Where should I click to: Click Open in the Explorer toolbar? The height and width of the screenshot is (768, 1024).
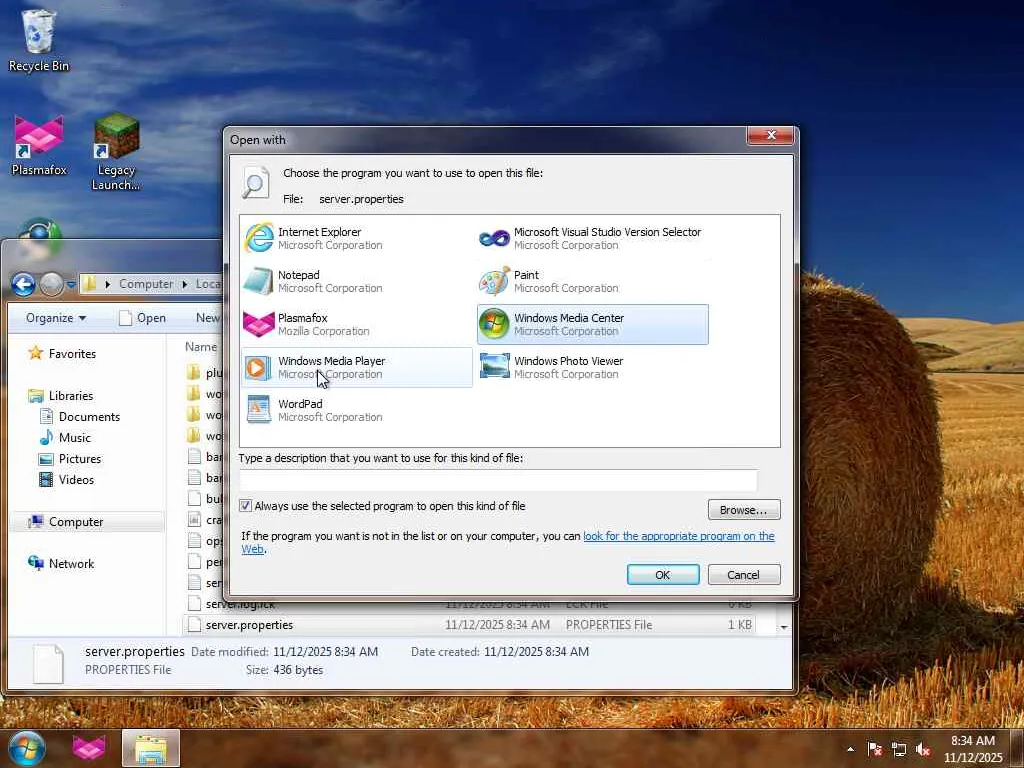point(143,318)
